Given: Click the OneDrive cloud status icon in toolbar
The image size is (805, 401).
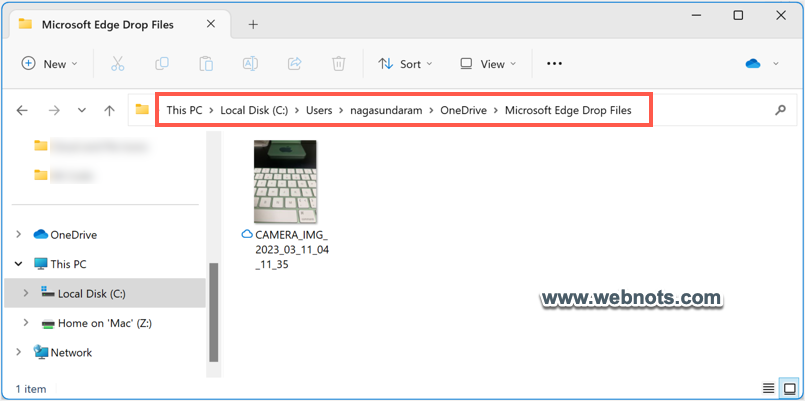Looking at the screenshot, I should [x=753, y=64].
